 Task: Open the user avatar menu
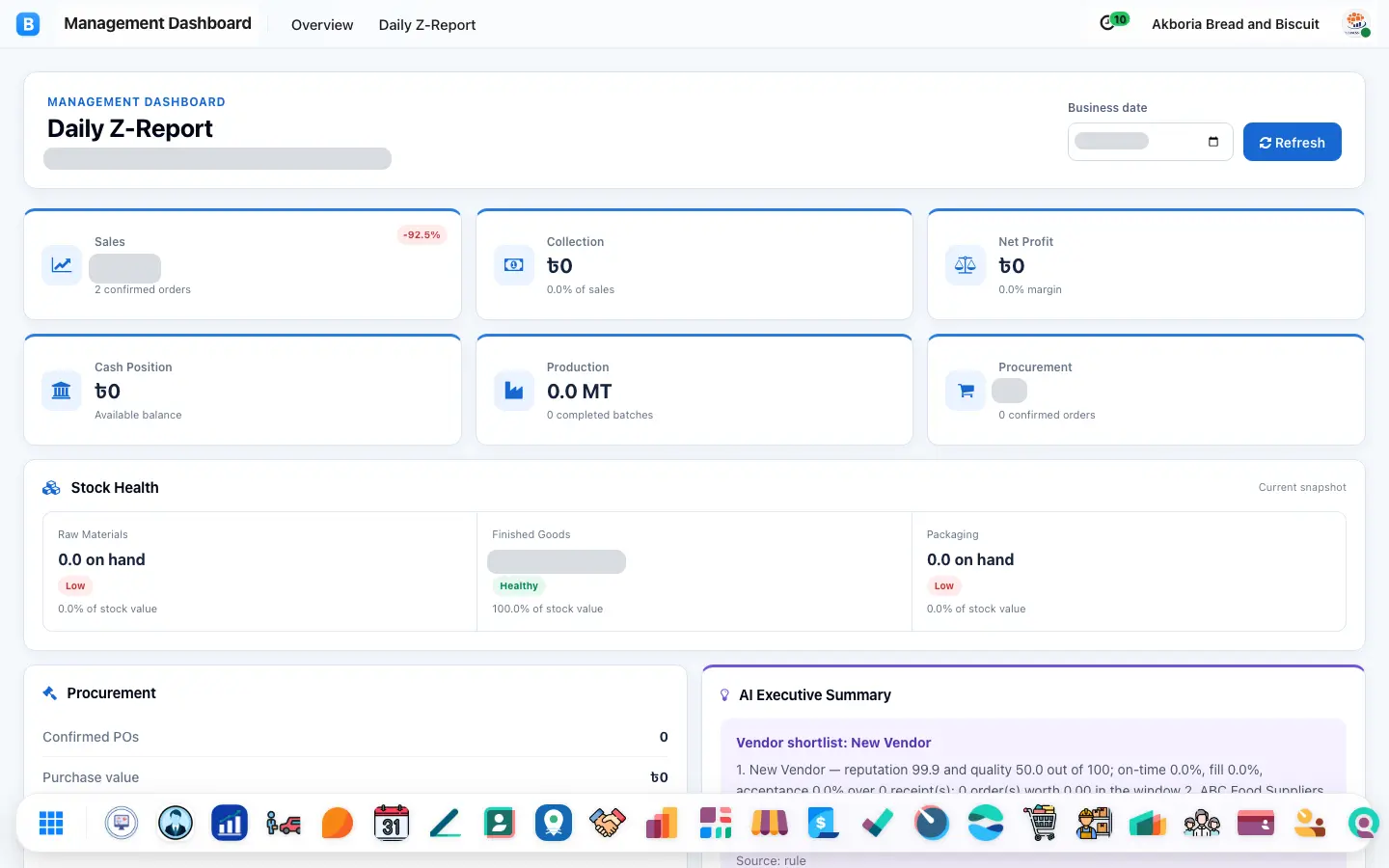(x=1356, y=23)
